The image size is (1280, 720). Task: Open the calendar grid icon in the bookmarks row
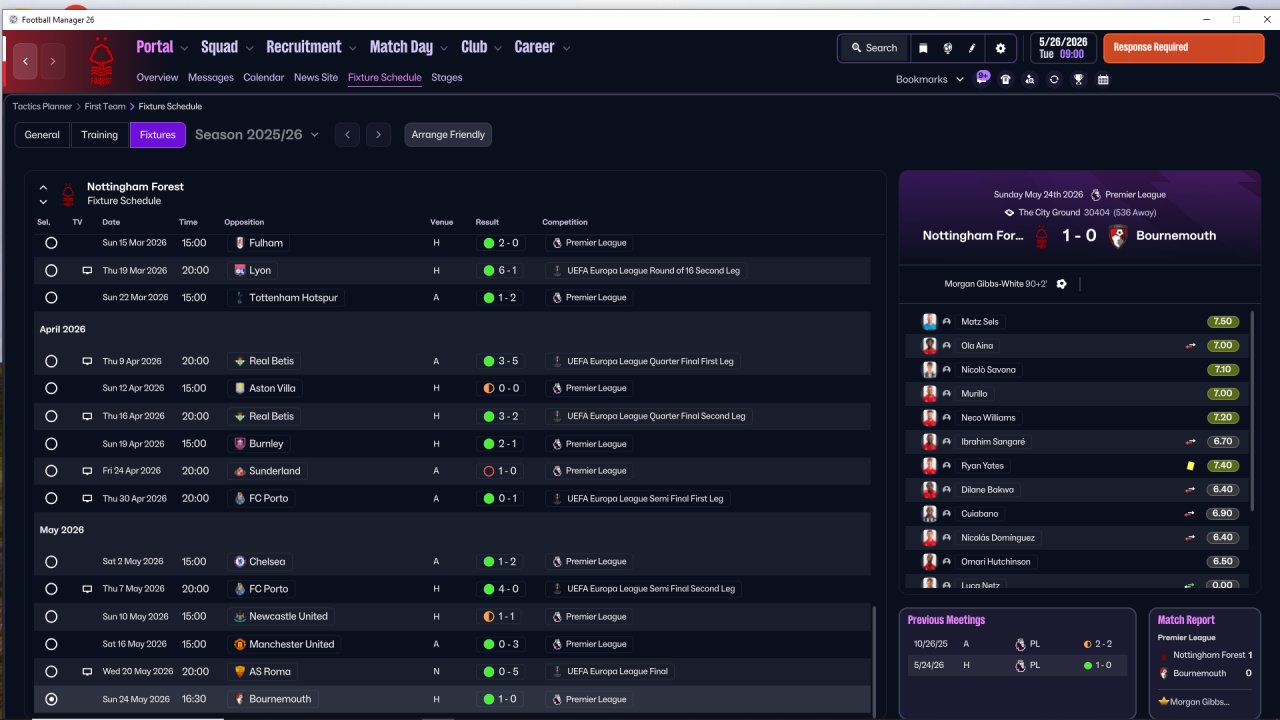point(1103,80)
